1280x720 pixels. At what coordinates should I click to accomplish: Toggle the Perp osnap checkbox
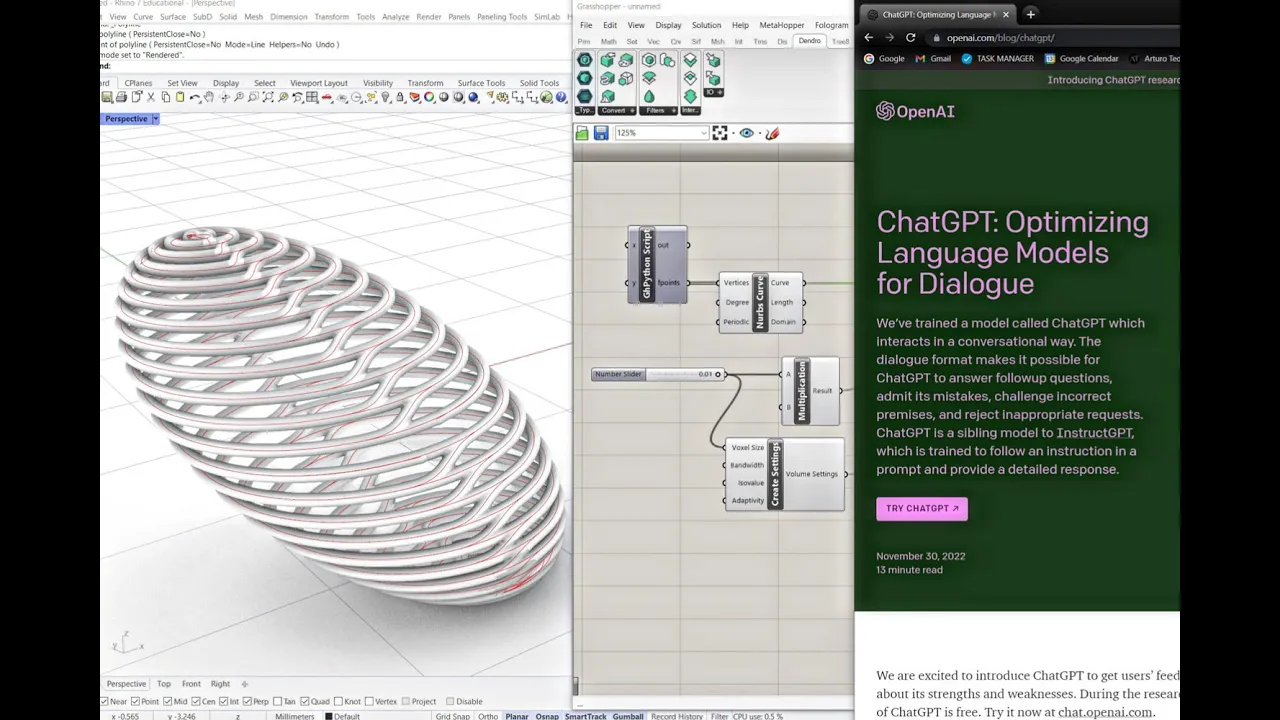(x=248, y=701)
